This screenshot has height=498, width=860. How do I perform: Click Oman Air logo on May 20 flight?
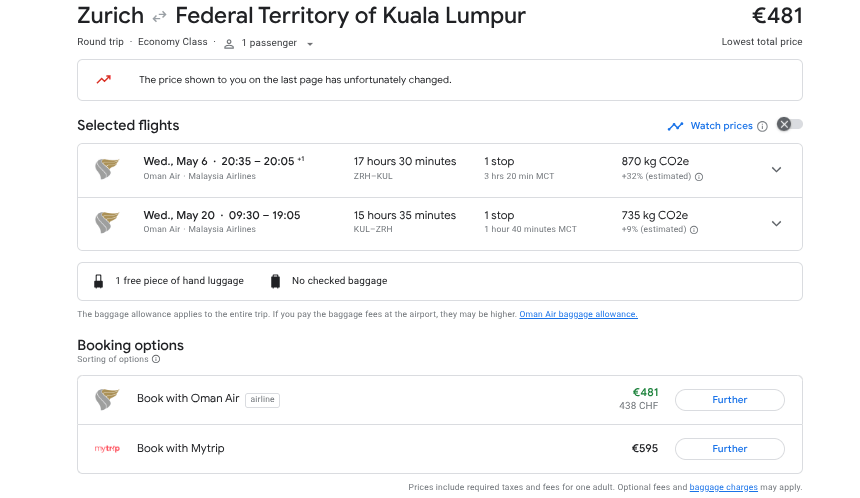coord(106,223)
